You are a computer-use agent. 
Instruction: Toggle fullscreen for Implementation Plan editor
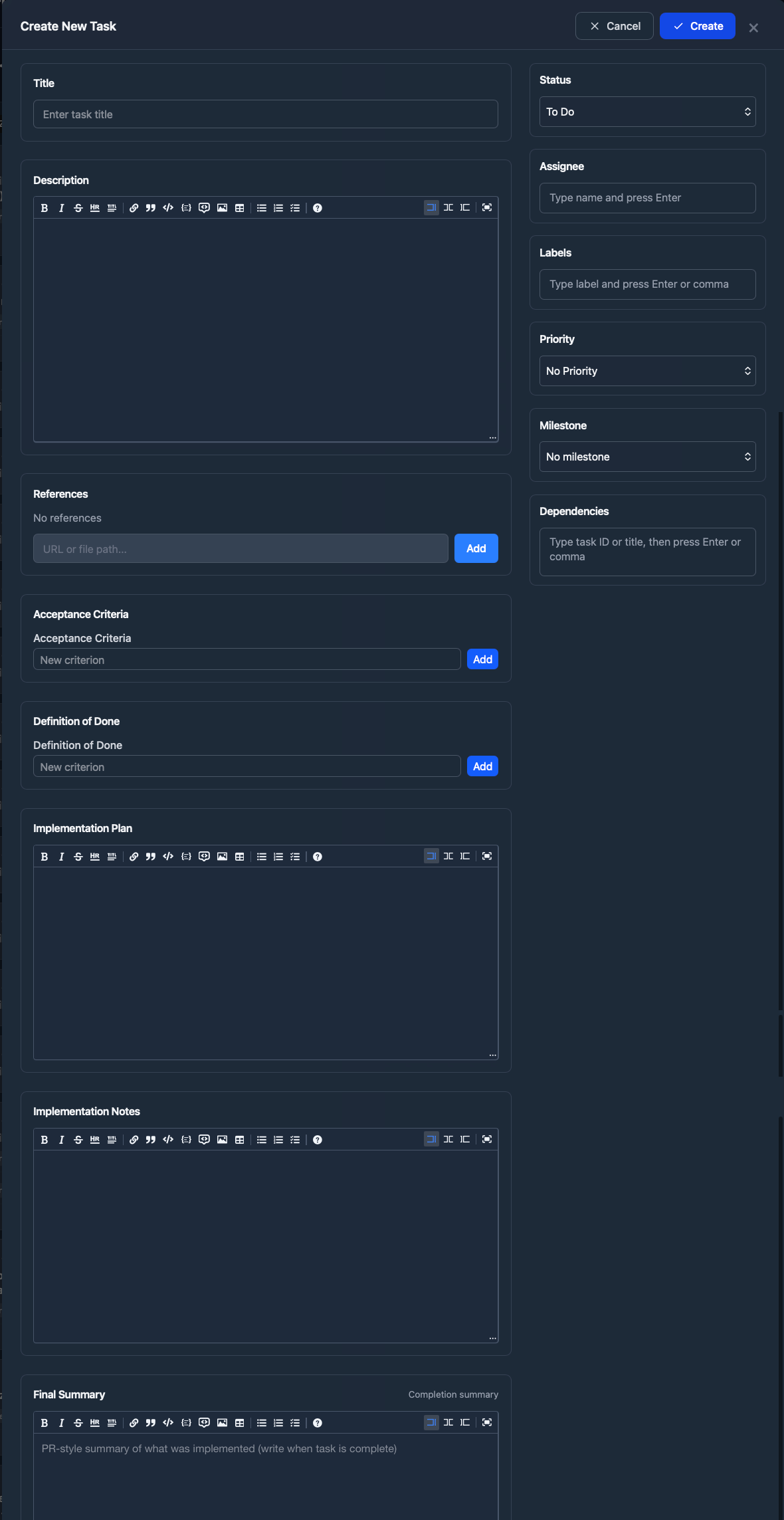click(x=487, y=856)
